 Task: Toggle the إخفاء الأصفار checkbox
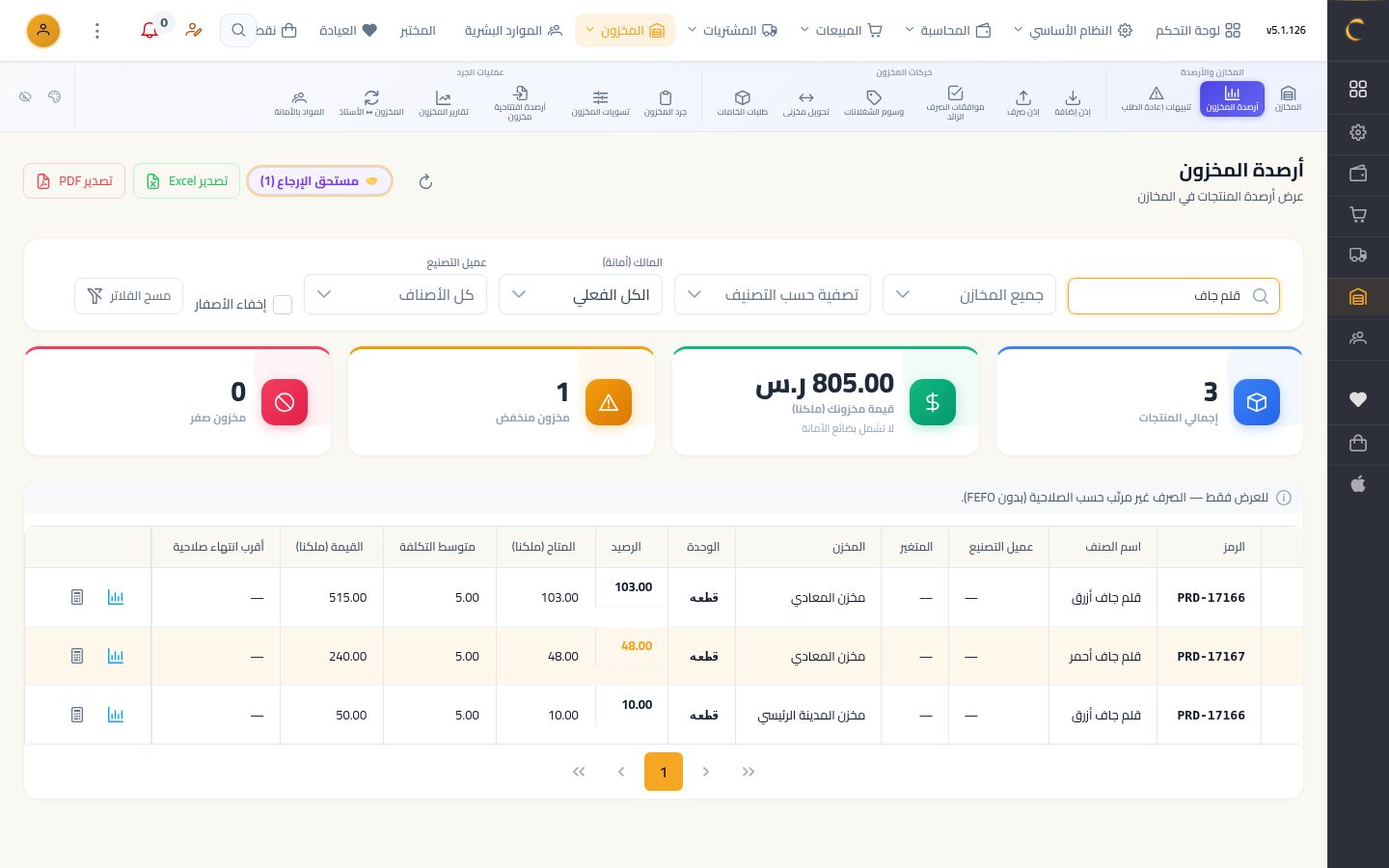click(283, 305)
